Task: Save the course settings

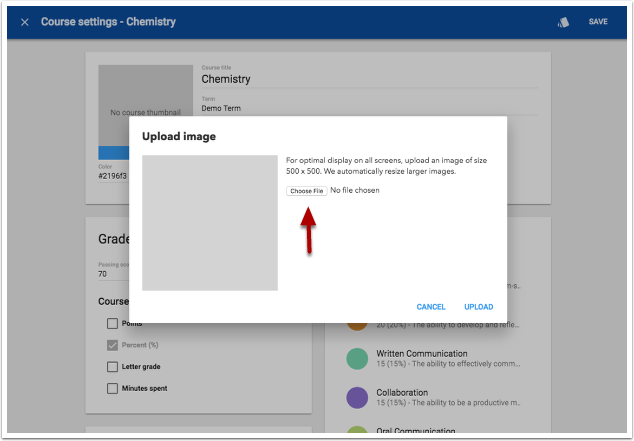Action: [x=598, y=22]
